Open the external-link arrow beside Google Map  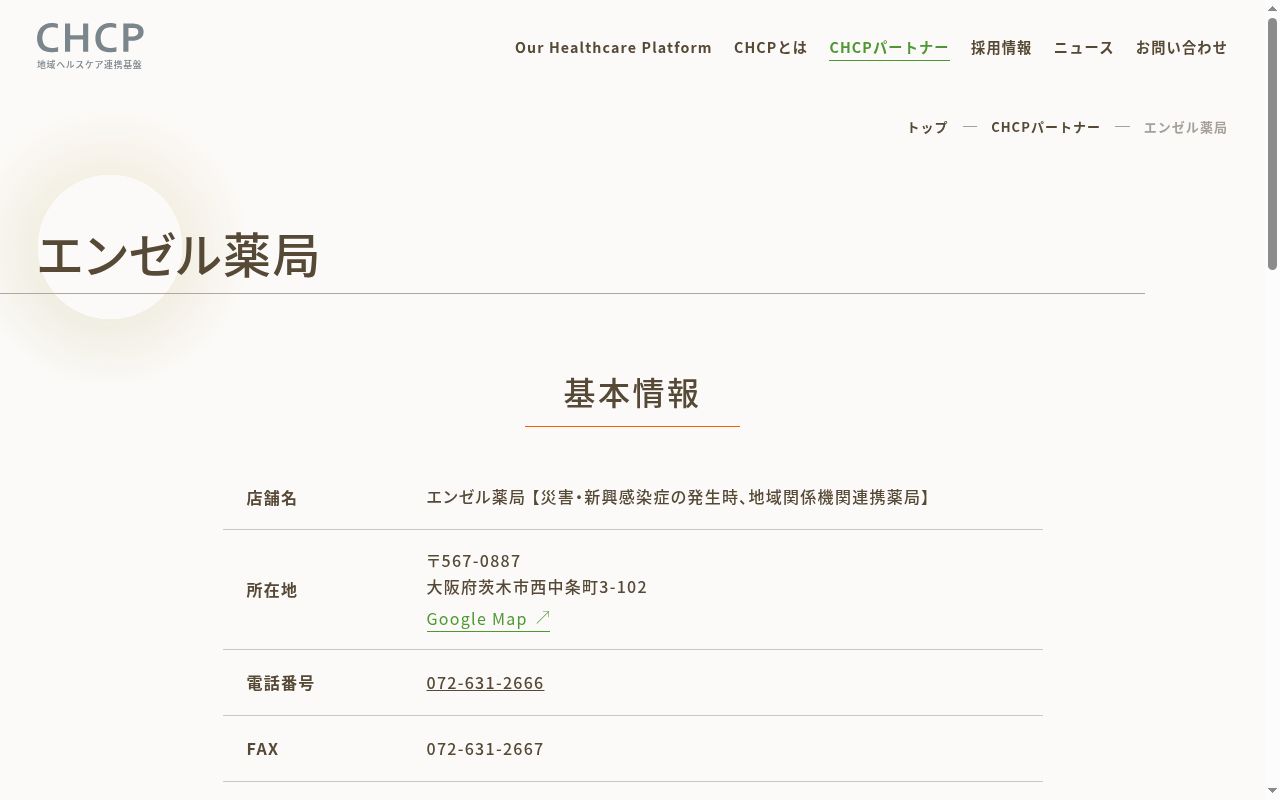pos(543,618)
